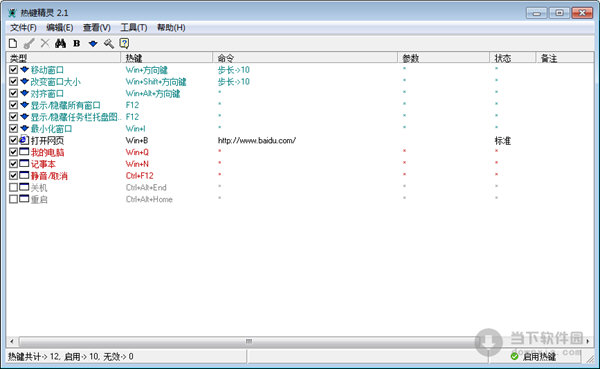Image resolution: width=600 pixels, height=369 pixels.
Task: Click the 启用热键 status bar text
Action: [540, 357]
